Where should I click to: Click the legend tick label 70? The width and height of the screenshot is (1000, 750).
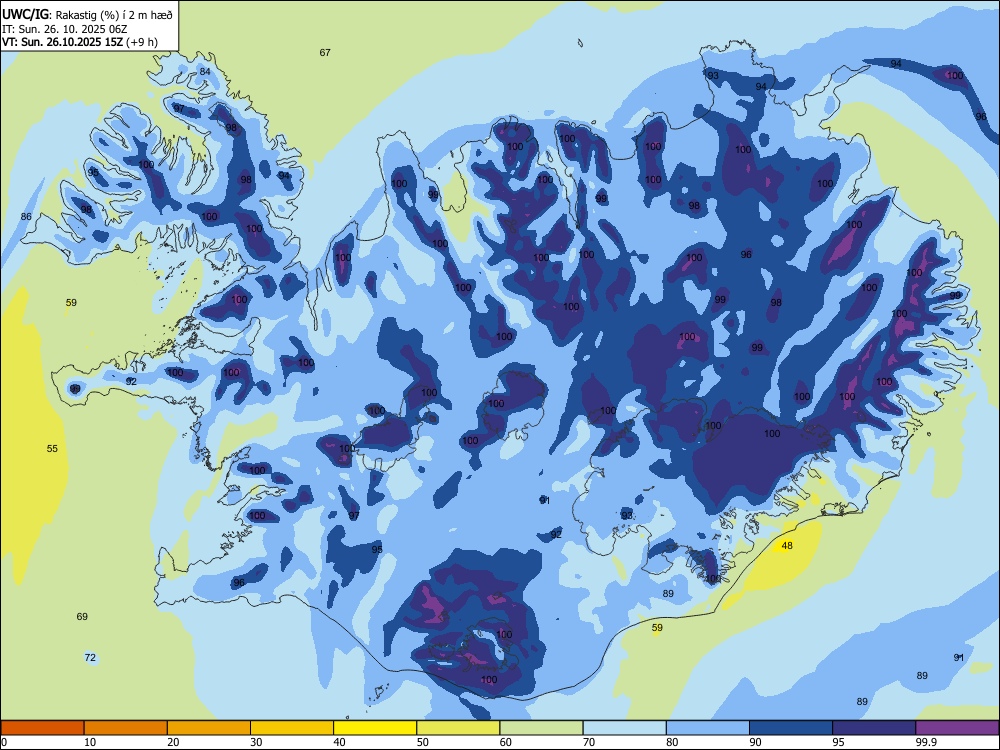(589, 742)
